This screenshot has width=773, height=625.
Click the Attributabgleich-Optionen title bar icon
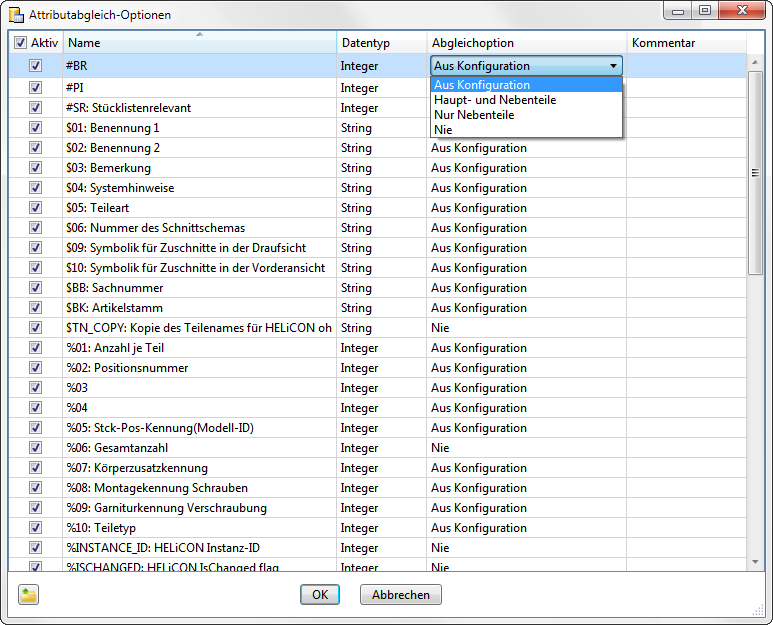pos(16,15)
